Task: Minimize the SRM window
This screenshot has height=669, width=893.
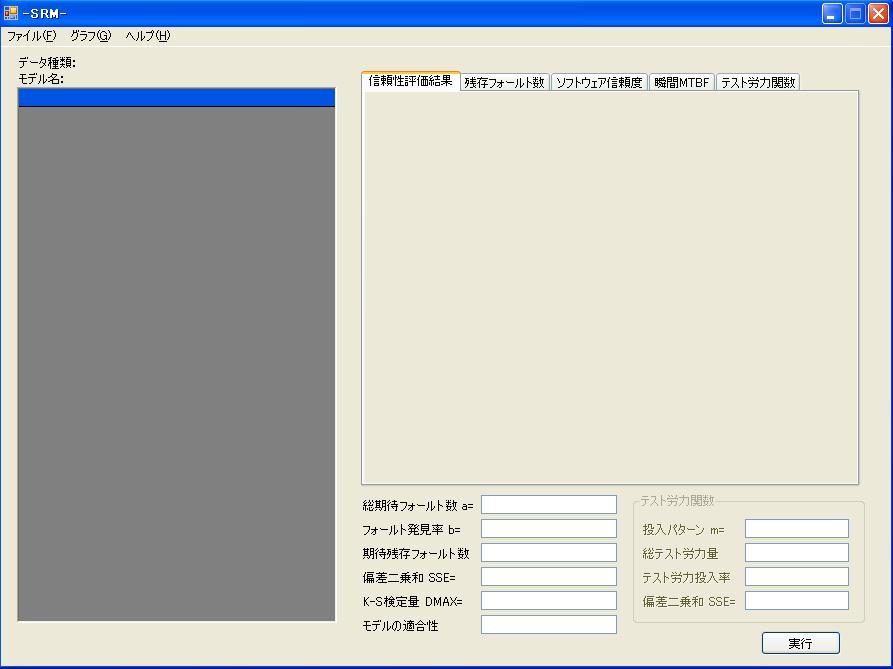Action: 832,13
